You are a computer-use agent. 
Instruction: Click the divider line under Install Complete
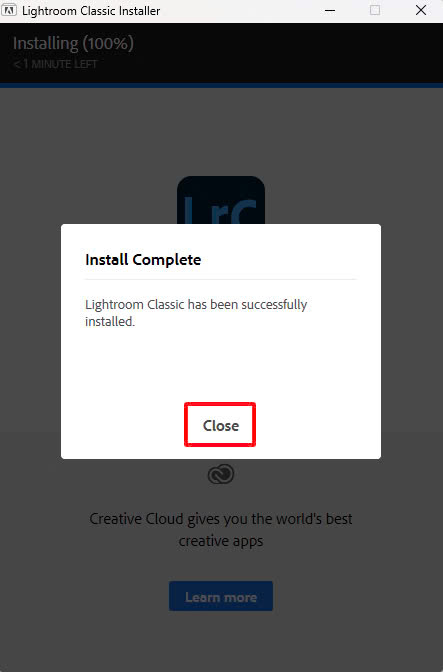point(221,279)
